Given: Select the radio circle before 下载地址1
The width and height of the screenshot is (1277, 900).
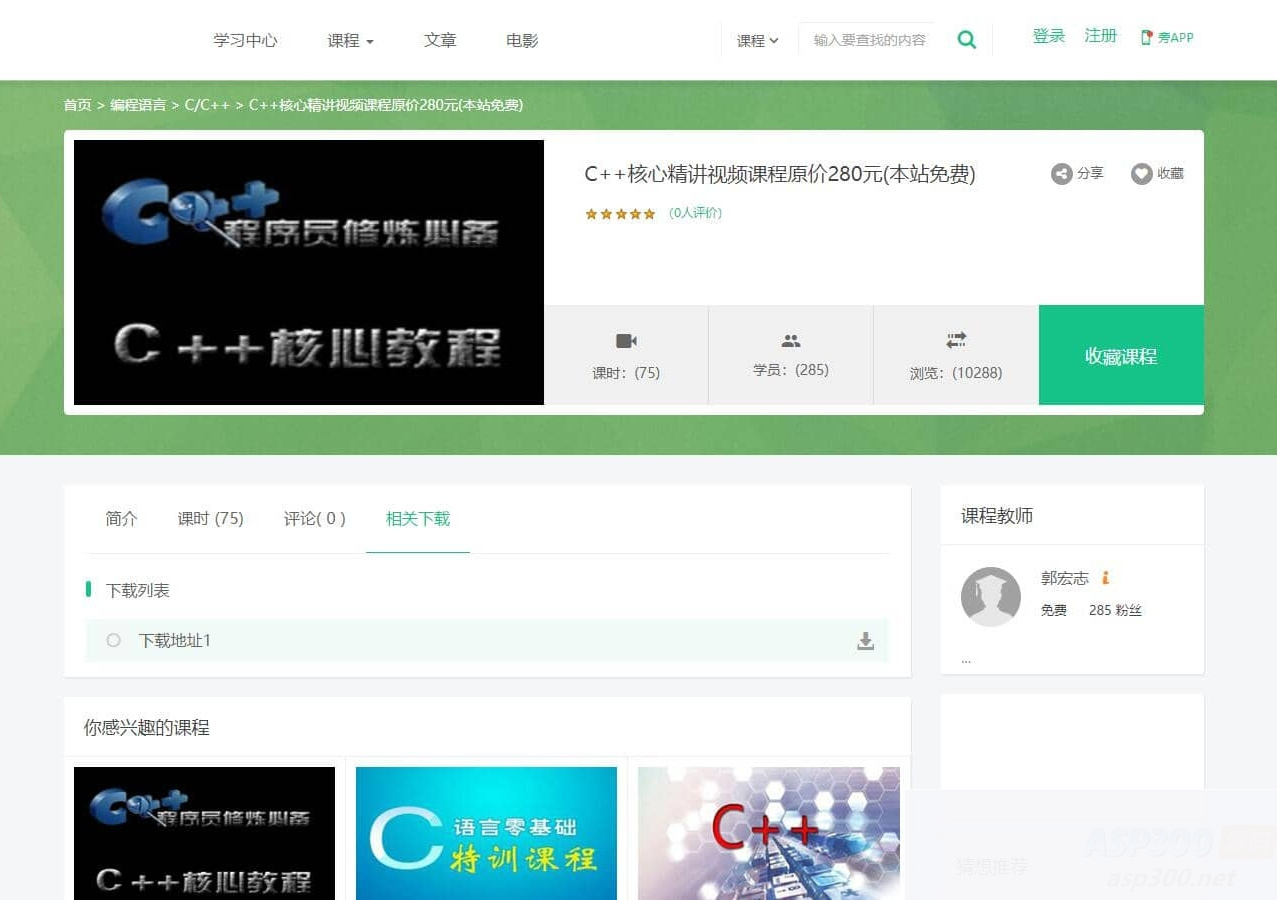Looking at the screenshot, I should [113, 641].
